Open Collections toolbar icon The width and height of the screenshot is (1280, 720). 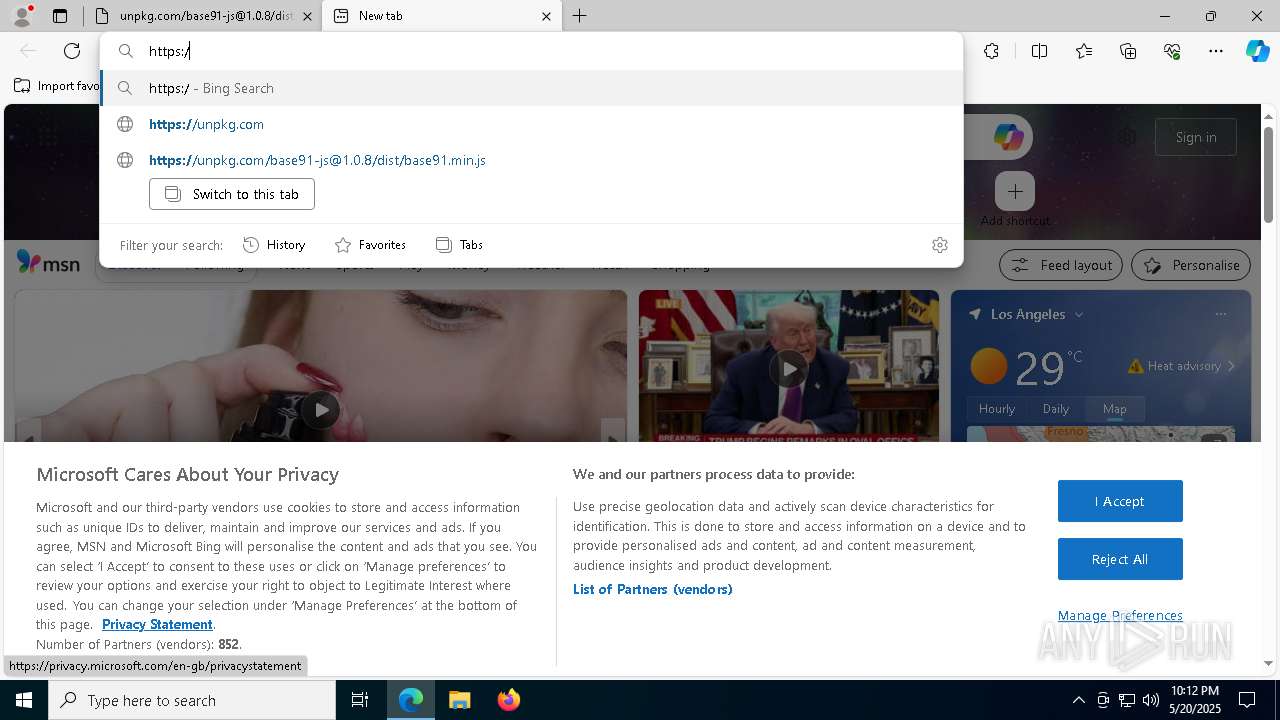point(1128,51)
